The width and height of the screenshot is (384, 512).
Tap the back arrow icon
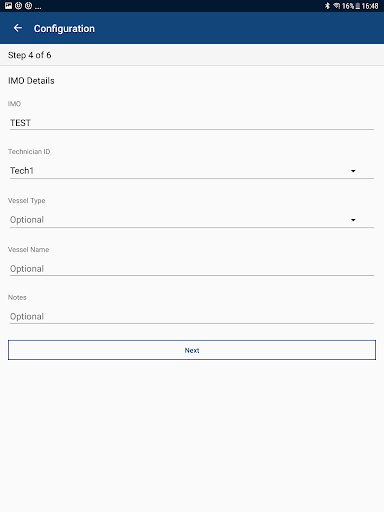click(18, 28)
